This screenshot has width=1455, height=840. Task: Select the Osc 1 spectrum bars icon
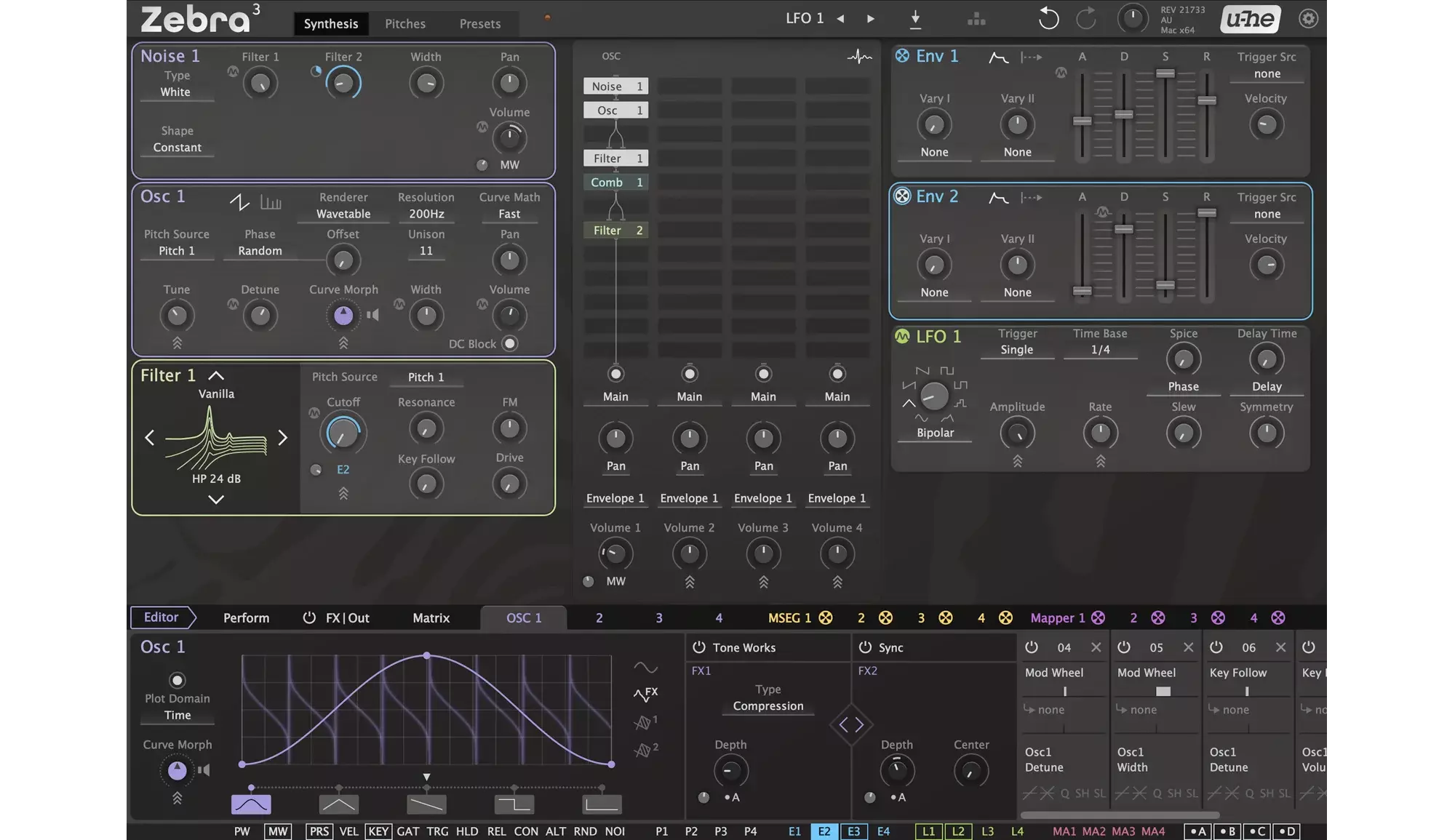[271, 203]
